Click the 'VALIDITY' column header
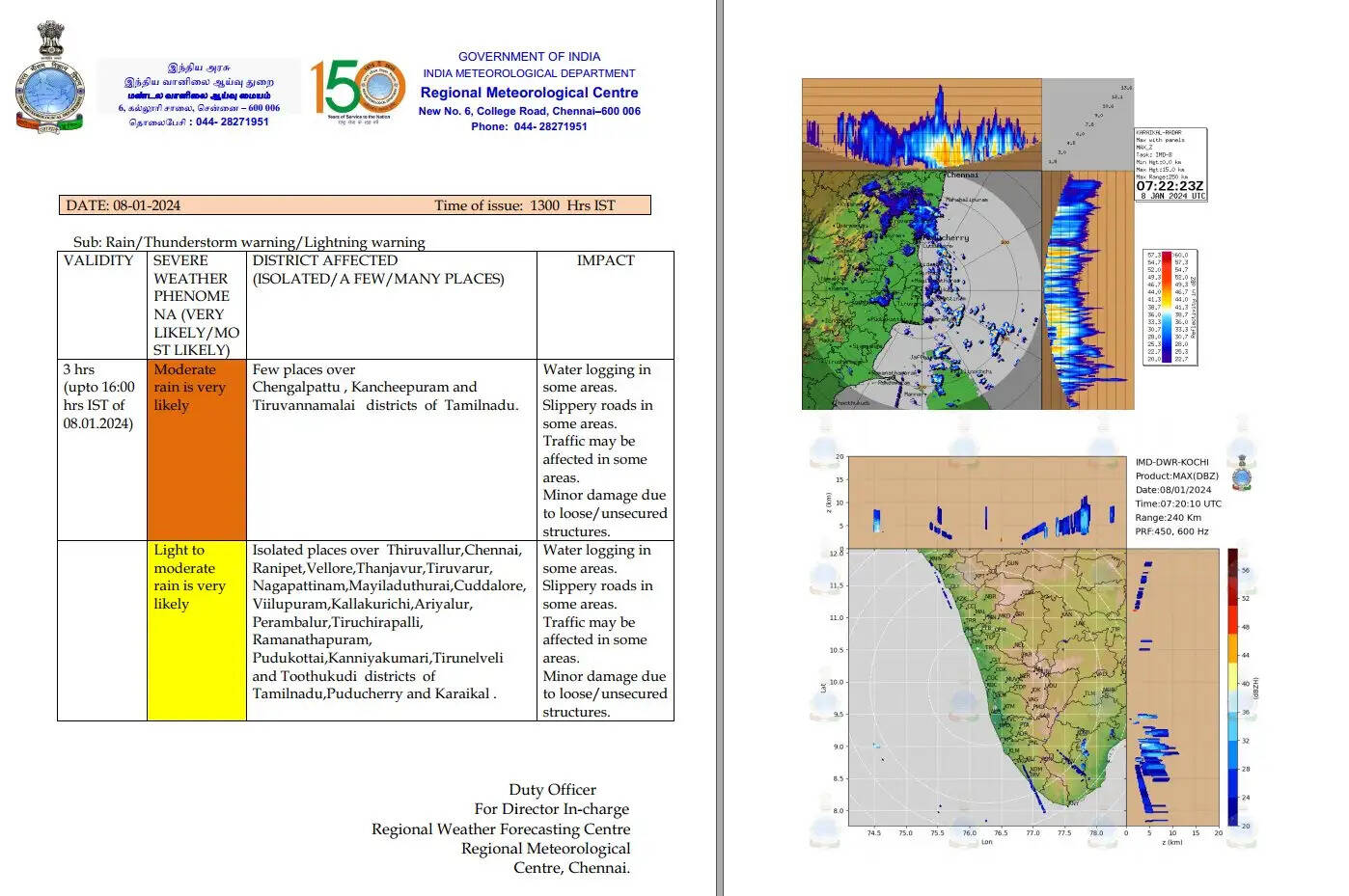 pos(98,260)
